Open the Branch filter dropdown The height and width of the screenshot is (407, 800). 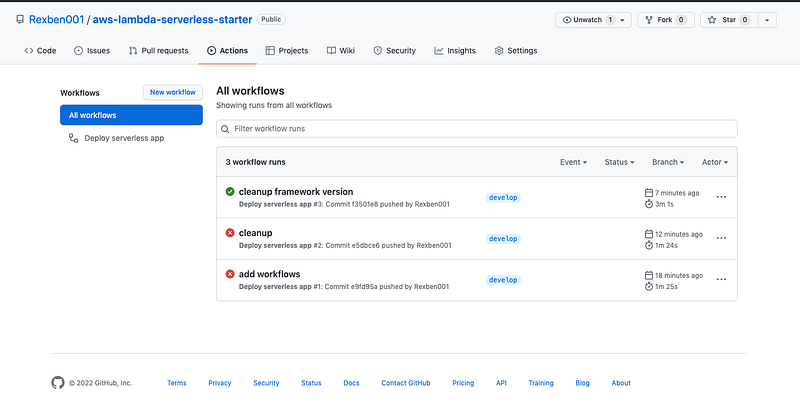point(668,162)
